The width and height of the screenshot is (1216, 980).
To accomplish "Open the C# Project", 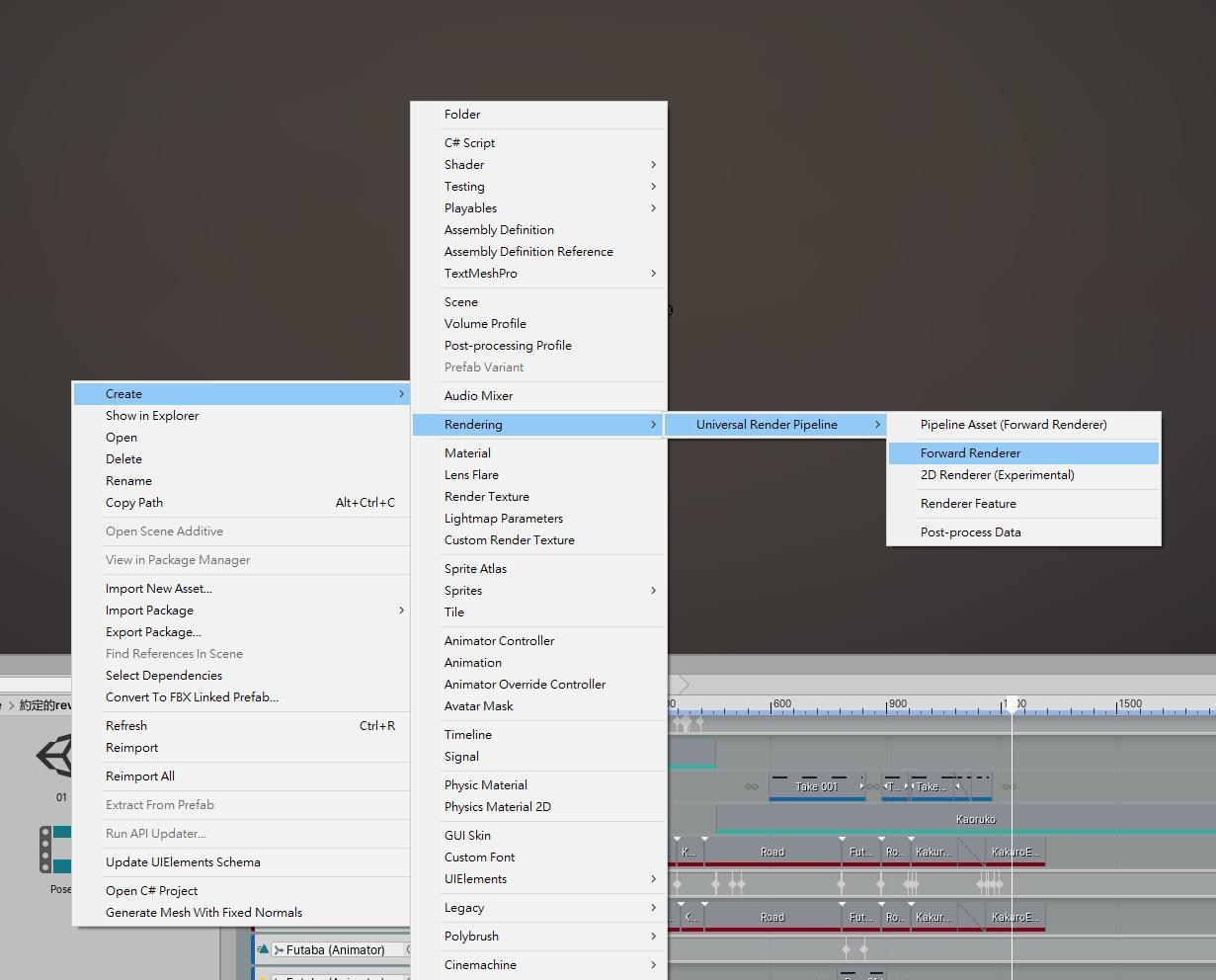I will [151, 890].
